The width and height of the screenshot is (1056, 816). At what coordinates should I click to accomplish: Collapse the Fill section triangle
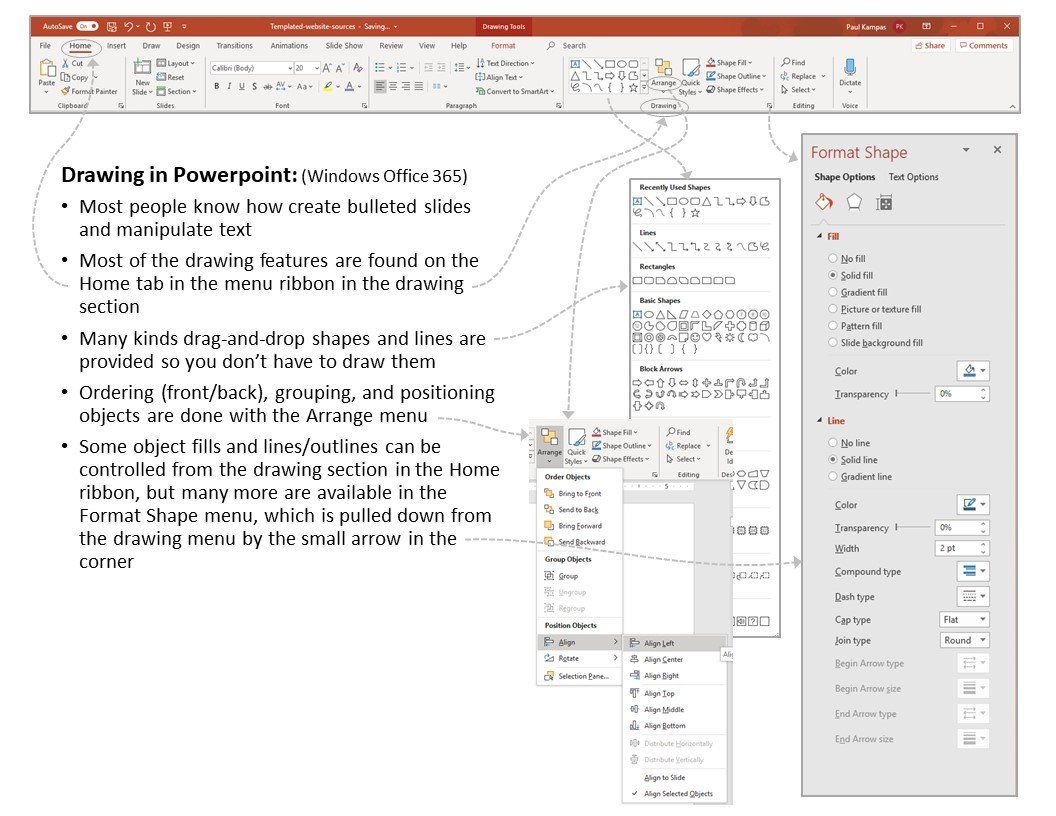(820, 236)
